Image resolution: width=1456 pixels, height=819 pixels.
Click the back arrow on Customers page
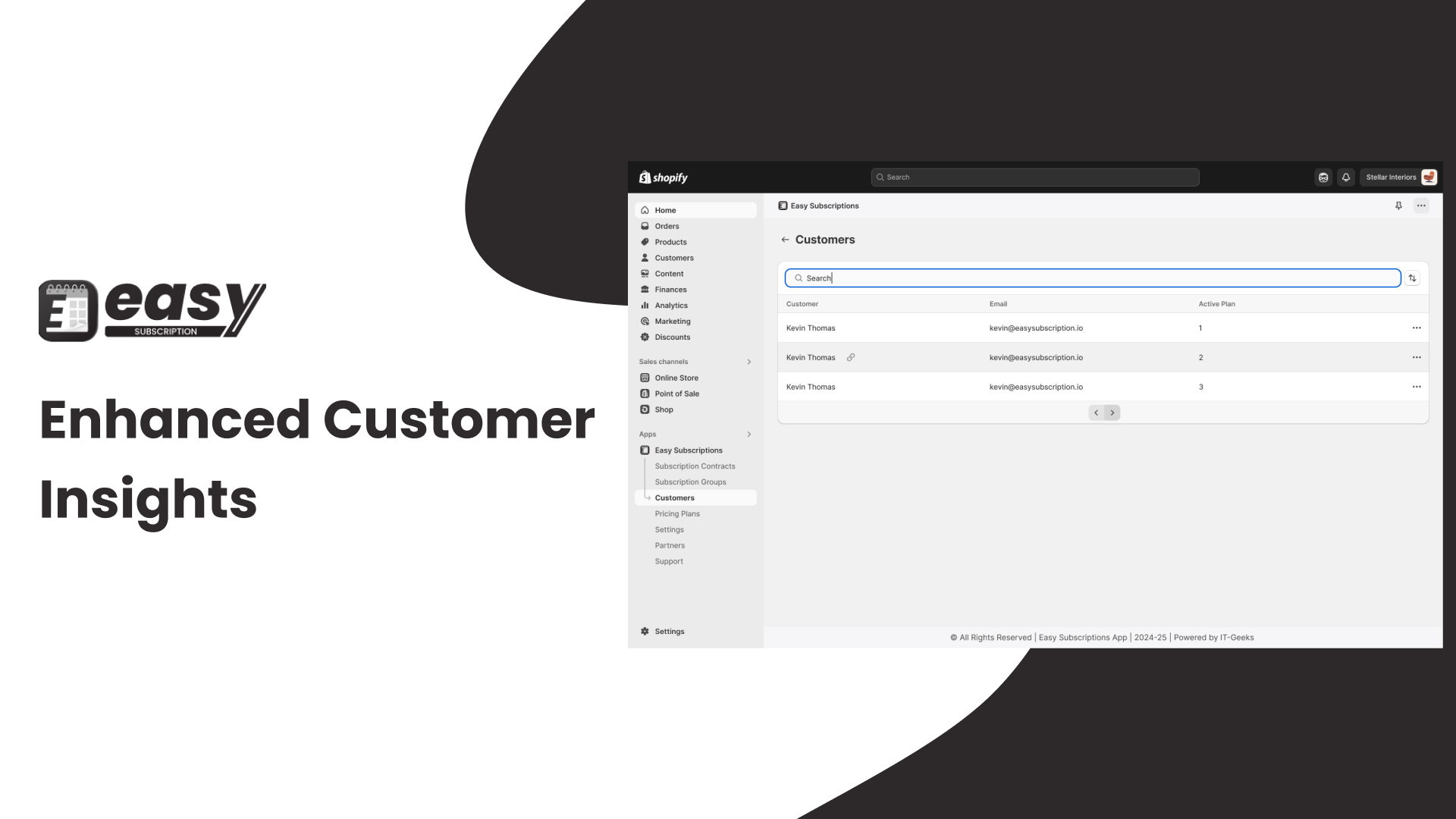(786, 239)
